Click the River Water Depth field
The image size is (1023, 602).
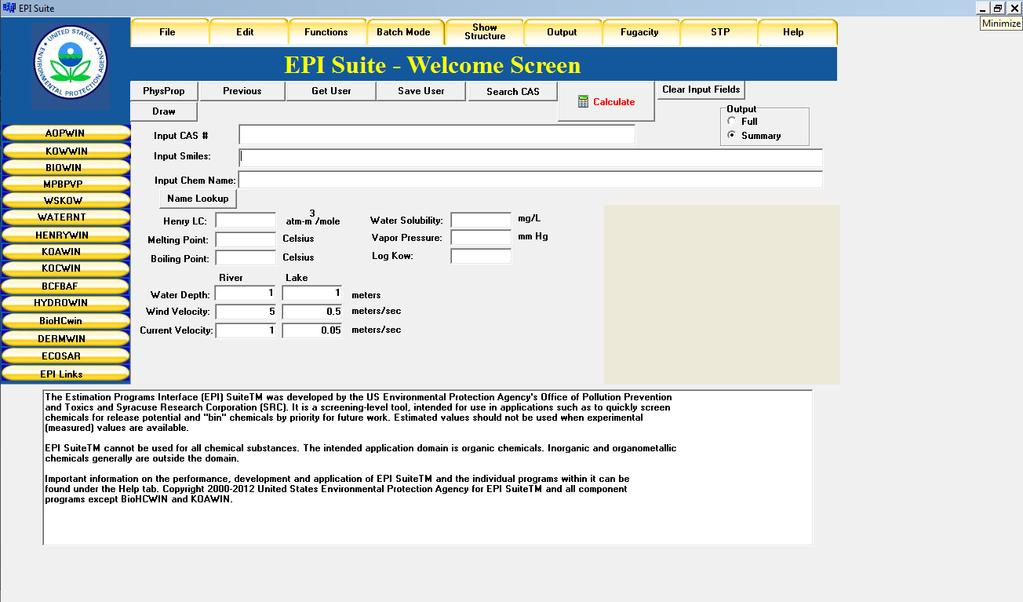tap(245, 293)
